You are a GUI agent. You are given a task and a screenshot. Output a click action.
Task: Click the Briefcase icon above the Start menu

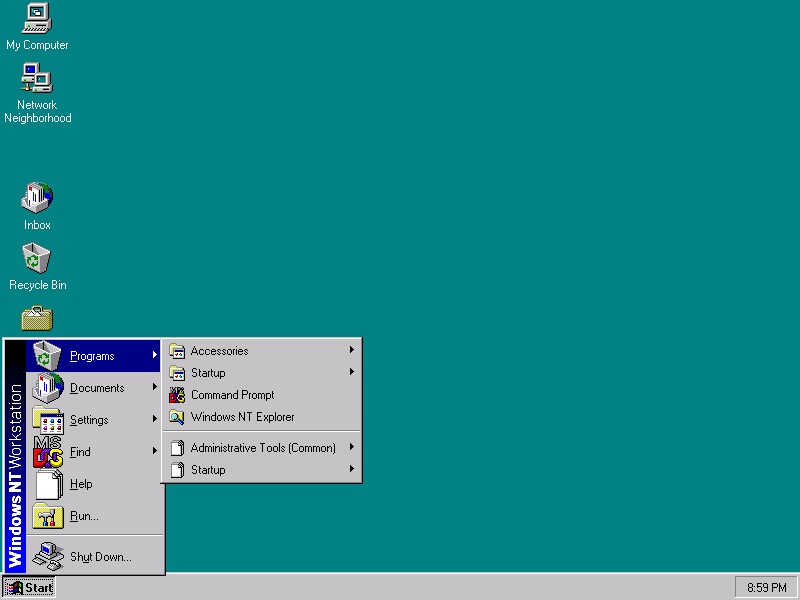point(37,320)
